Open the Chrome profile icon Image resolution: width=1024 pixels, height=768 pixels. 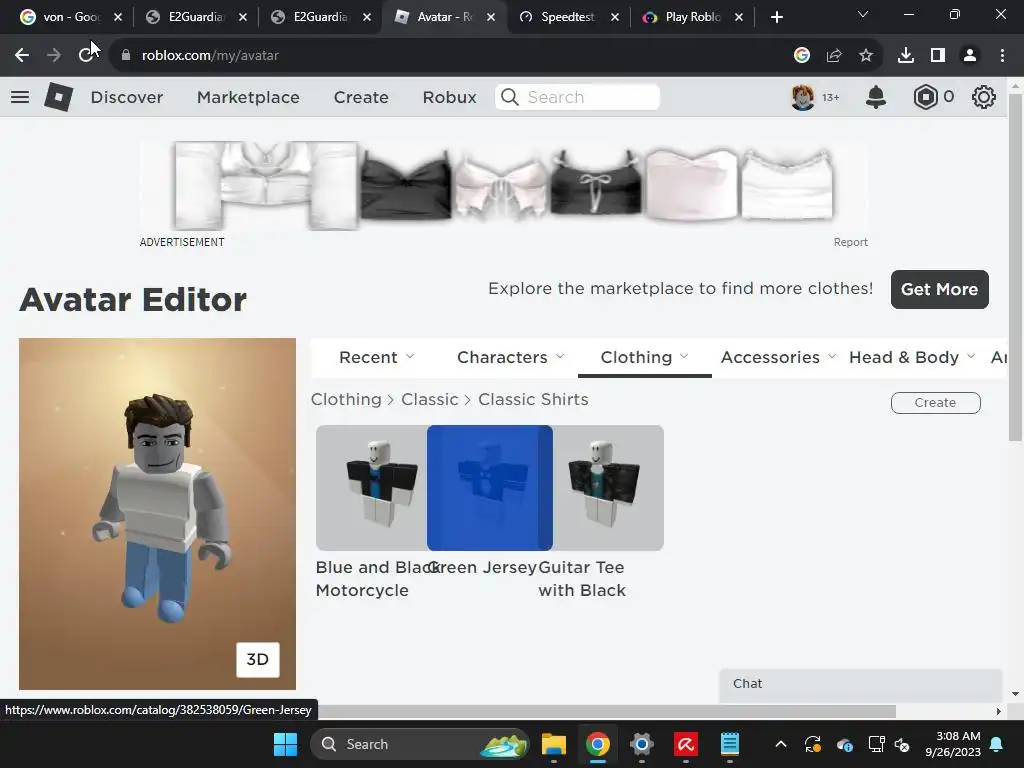point(970,56)
